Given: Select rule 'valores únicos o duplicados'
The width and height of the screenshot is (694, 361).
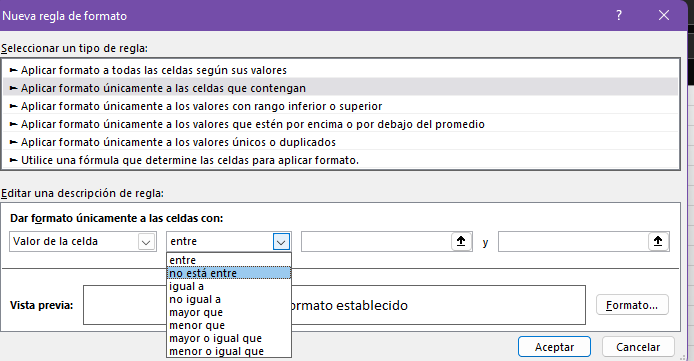Looking at the screenshot, I should click(340, 142).
